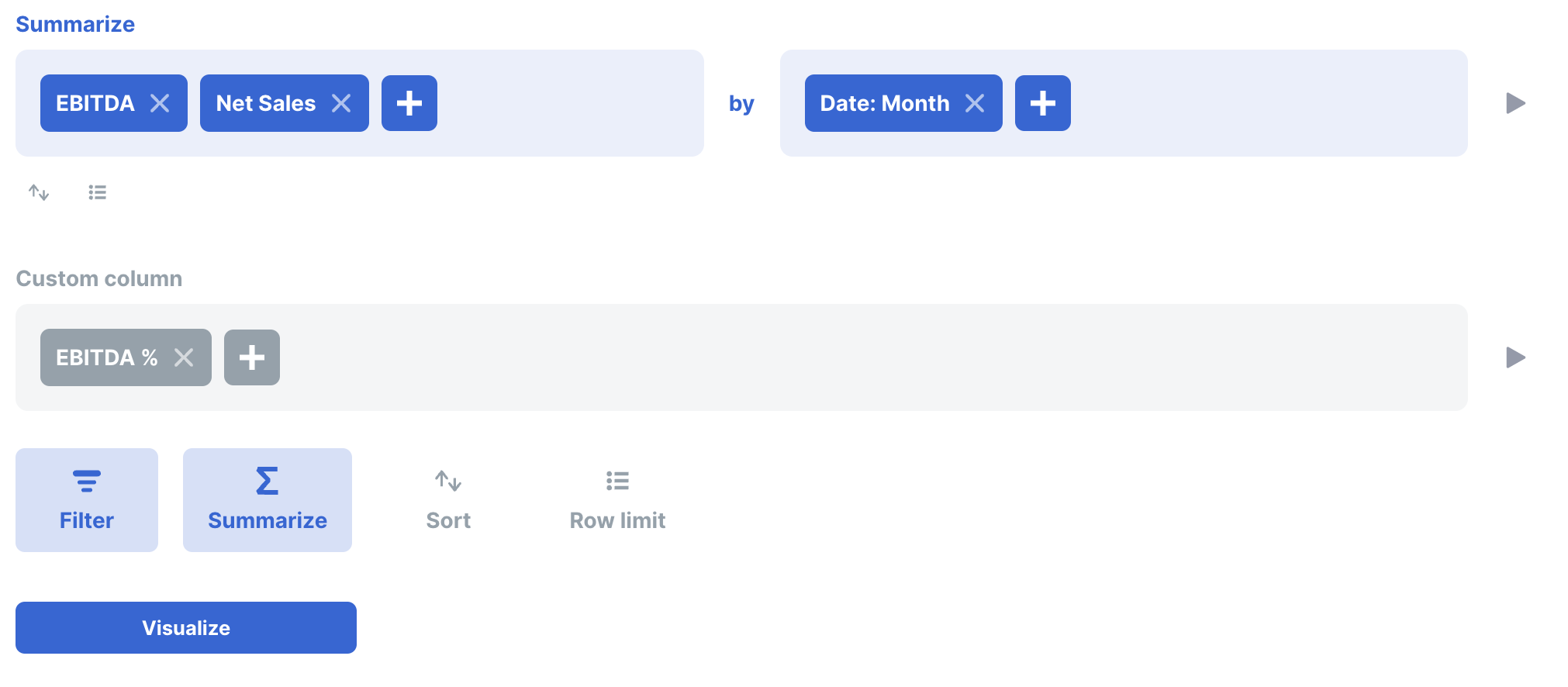Remove Date: Month grouping with X icon

pos(975,103)
